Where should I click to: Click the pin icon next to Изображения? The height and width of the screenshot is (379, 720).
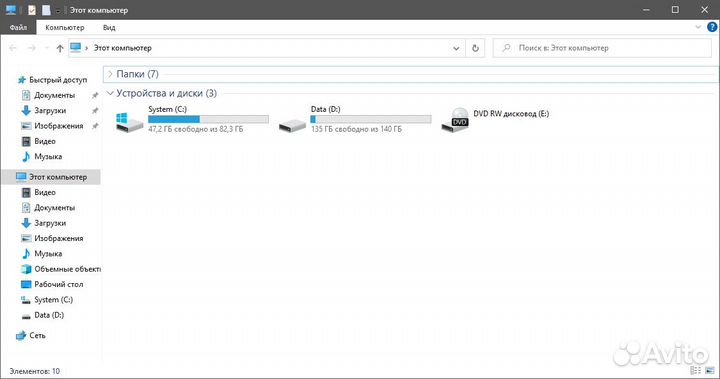point(95,126)
